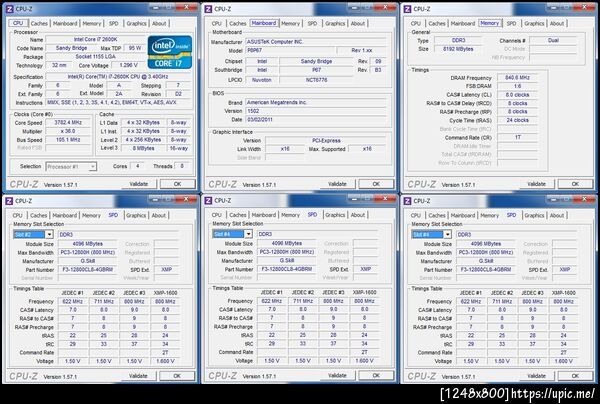
Task: Switch to CPU tab in the DRAM timings window
Action: (x=416, y=23)
